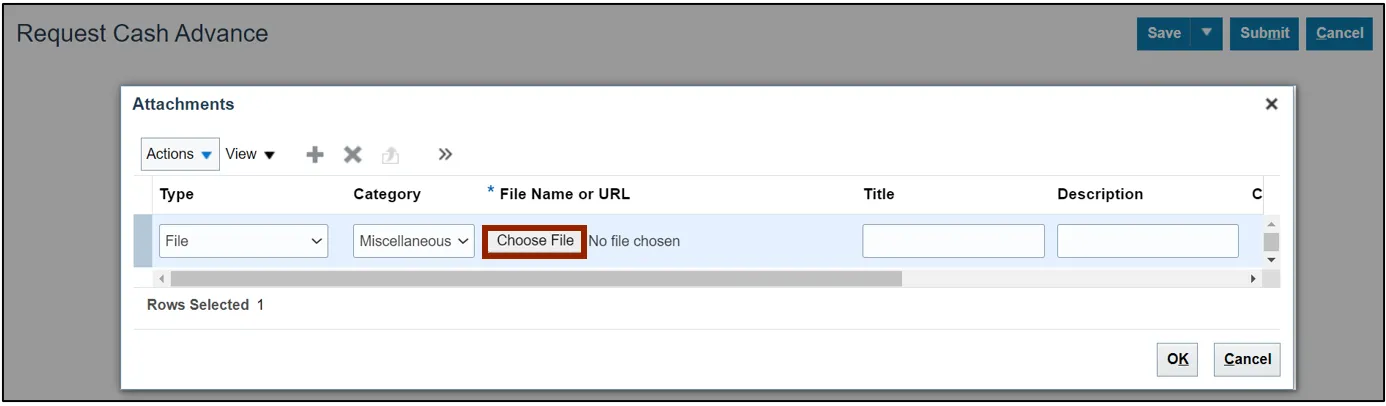The width and height of the screenshot is (1386, 406).
Task: Click OK in Attachments dialog
Action: pos(1177,359)
